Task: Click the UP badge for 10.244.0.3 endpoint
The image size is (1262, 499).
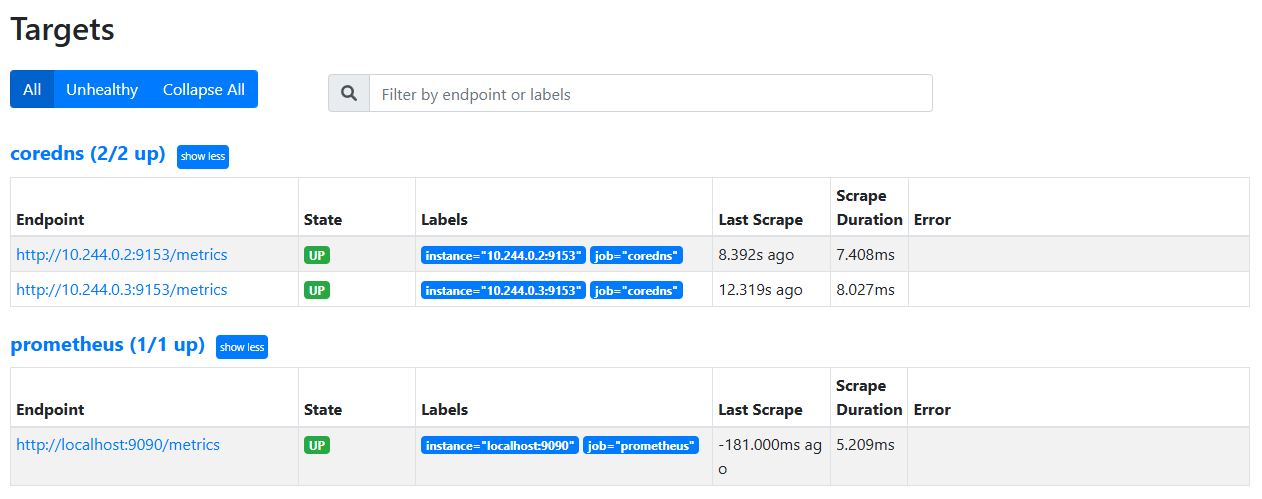Action: click(317, 290)
